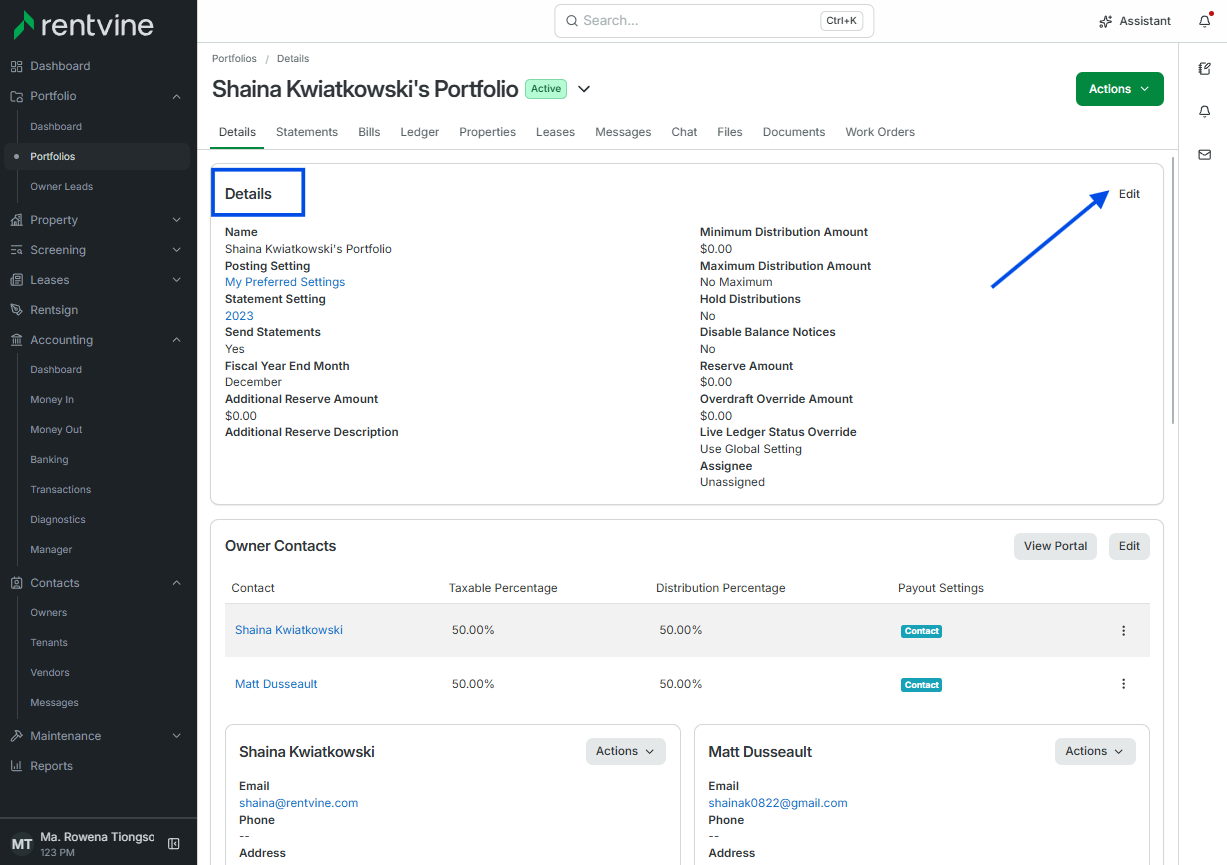Open the green Actions dropdown
Screen dimensions: 1227x865
(x=1119, y=89)
